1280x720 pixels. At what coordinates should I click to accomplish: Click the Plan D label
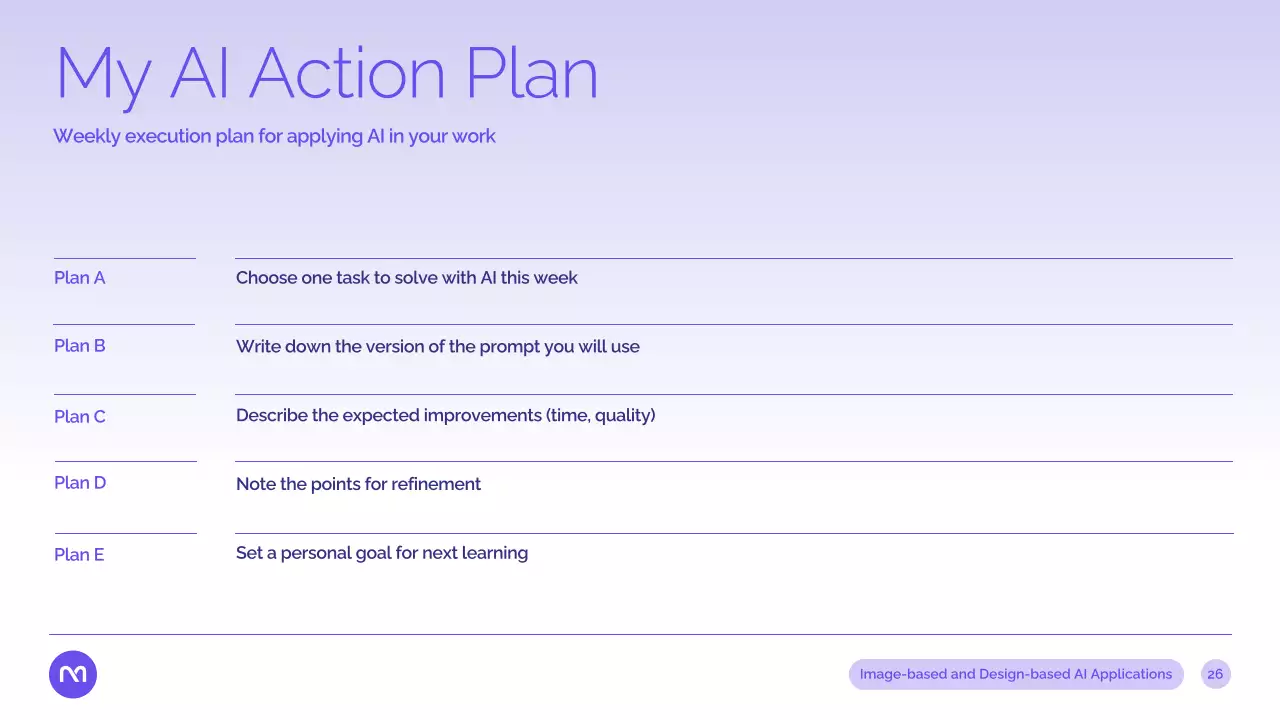pos(79,483)
